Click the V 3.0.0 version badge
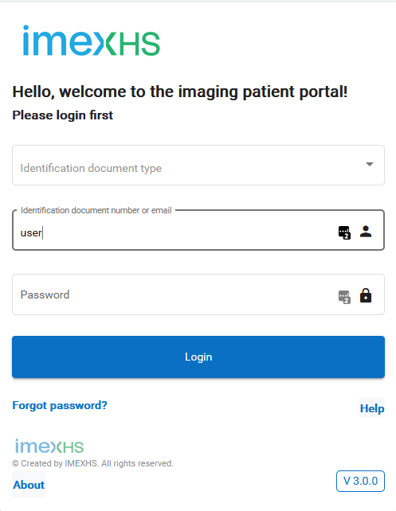 [x=360, y=481]
